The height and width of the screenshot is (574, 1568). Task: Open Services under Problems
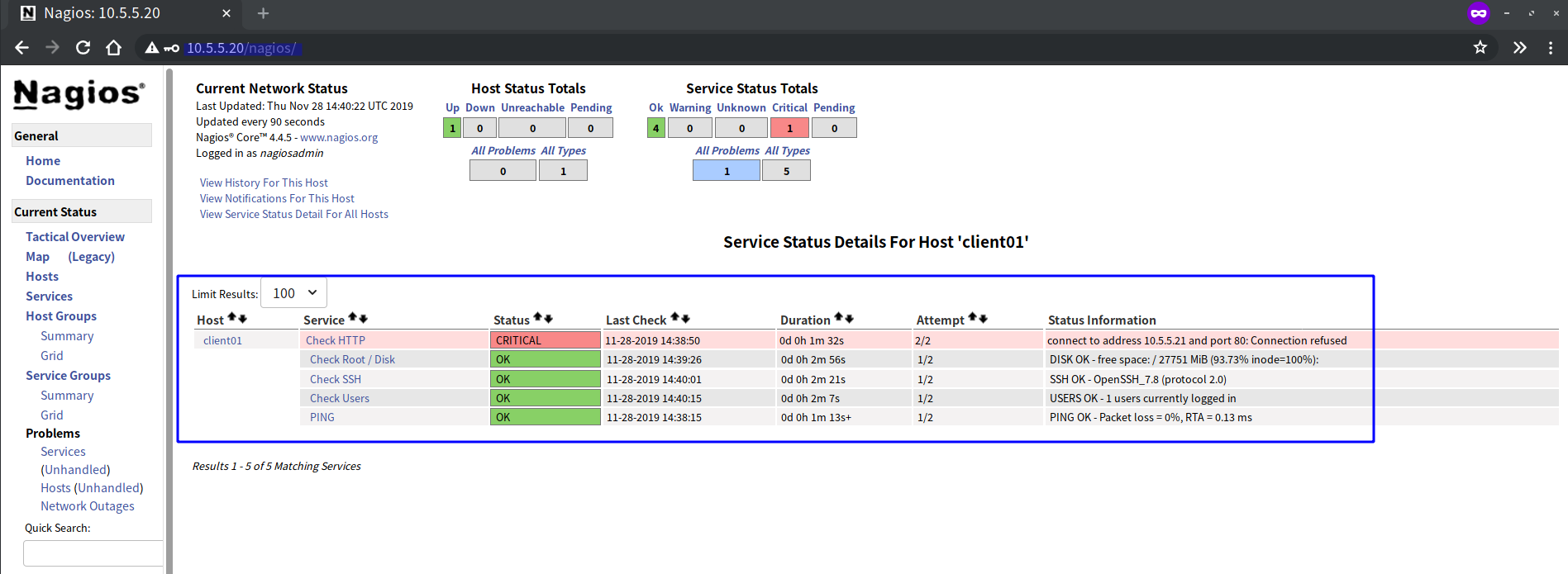tap(63, 452)
